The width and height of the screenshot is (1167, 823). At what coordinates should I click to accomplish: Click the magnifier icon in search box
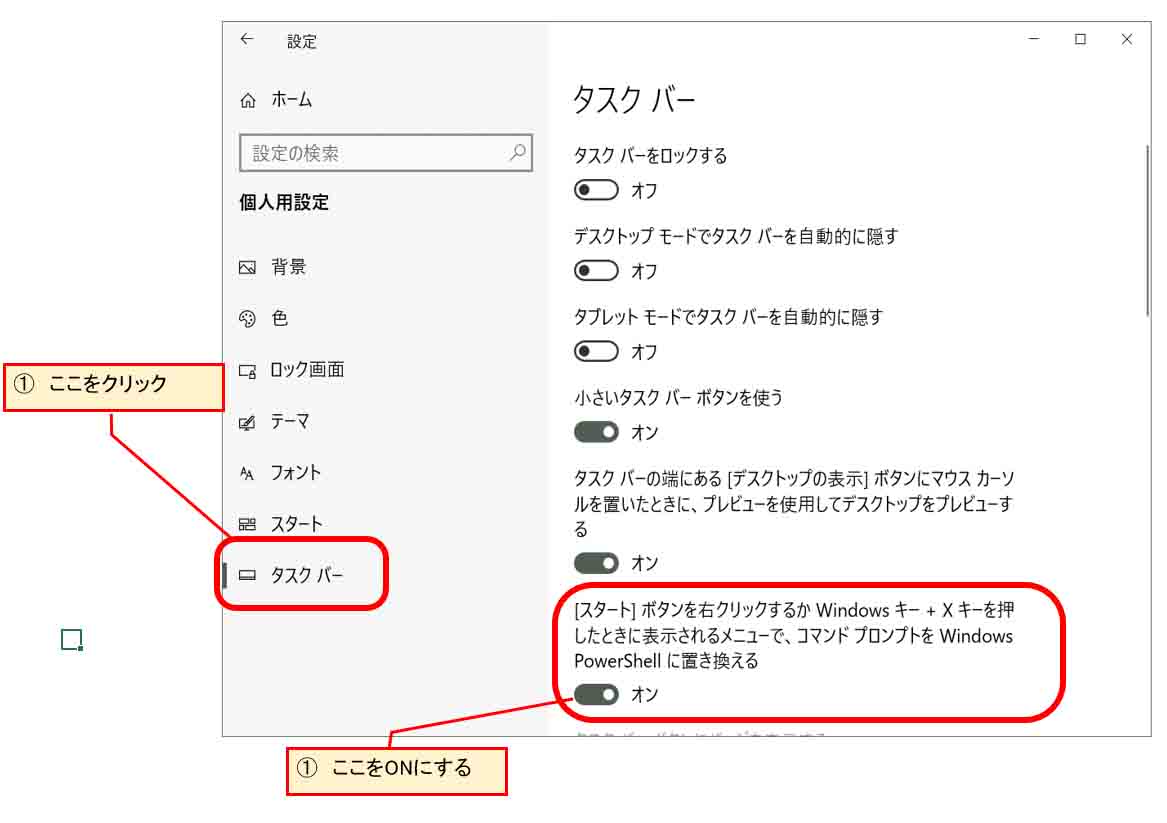pyautogui.click(x=517, y=153)
